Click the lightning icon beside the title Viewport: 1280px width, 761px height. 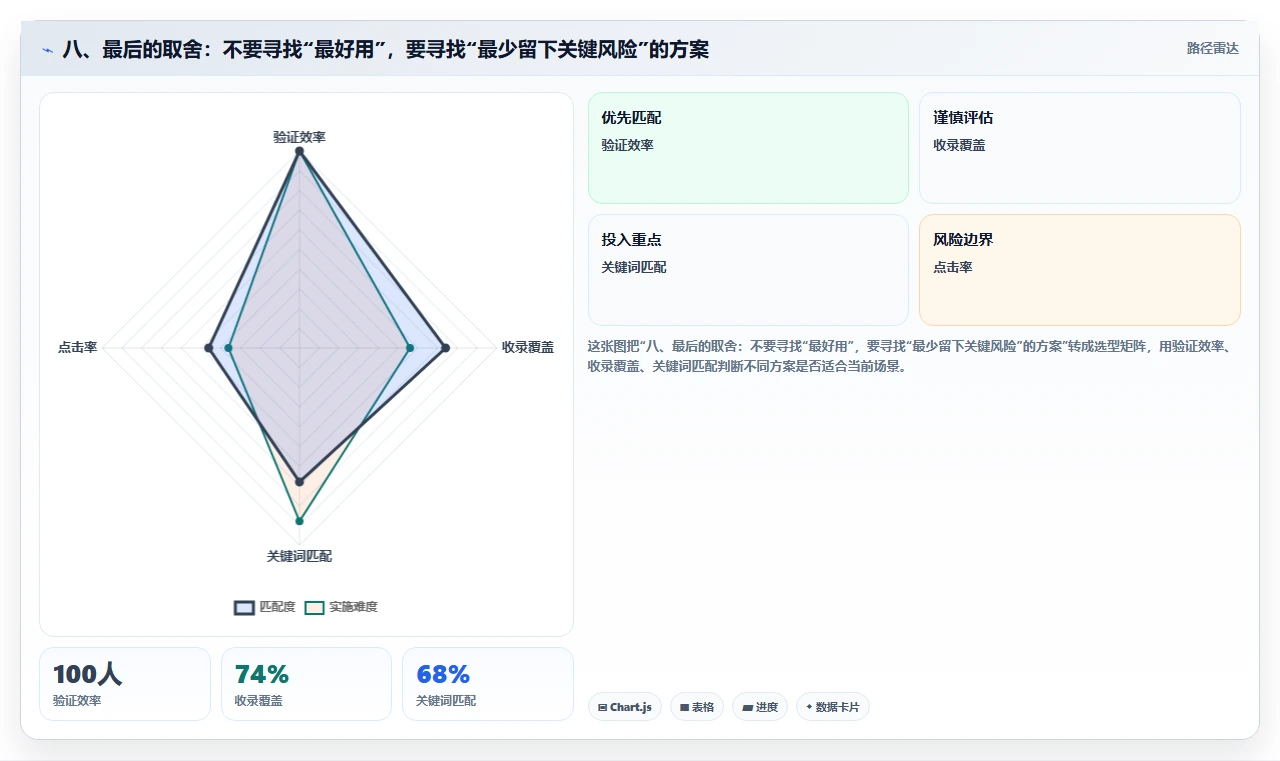click(x=48, y=50)
